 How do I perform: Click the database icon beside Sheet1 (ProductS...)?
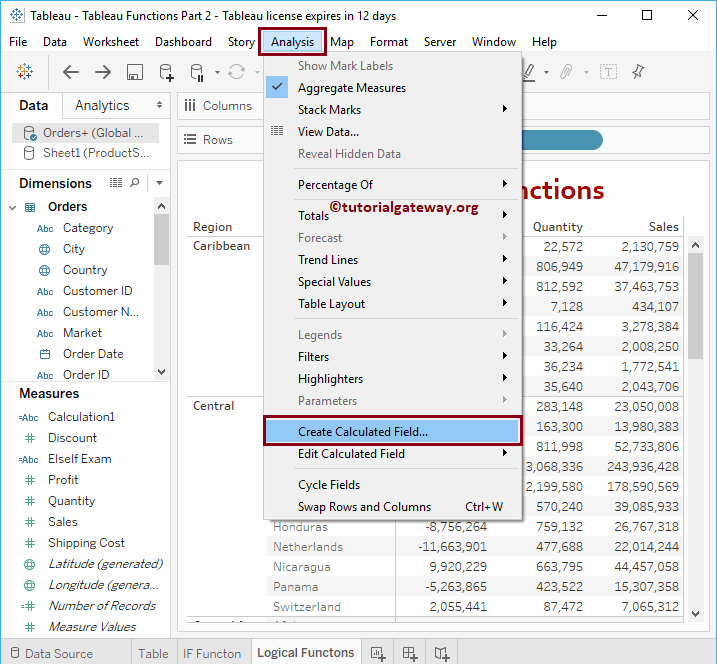pyautogui.click(x=28, y=153)
